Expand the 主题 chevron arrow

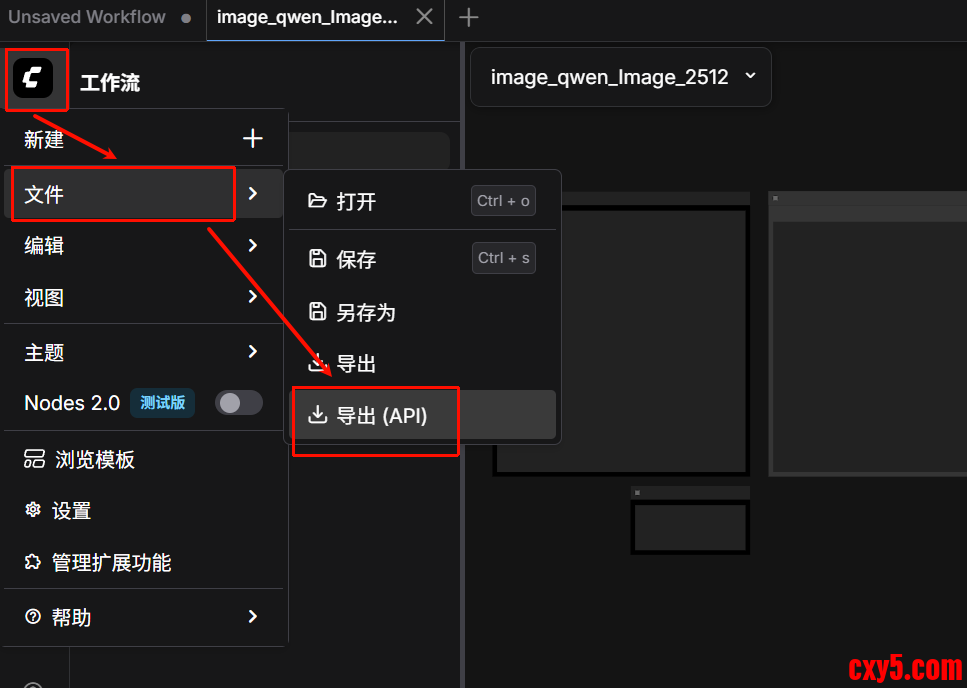click(253, 351)
